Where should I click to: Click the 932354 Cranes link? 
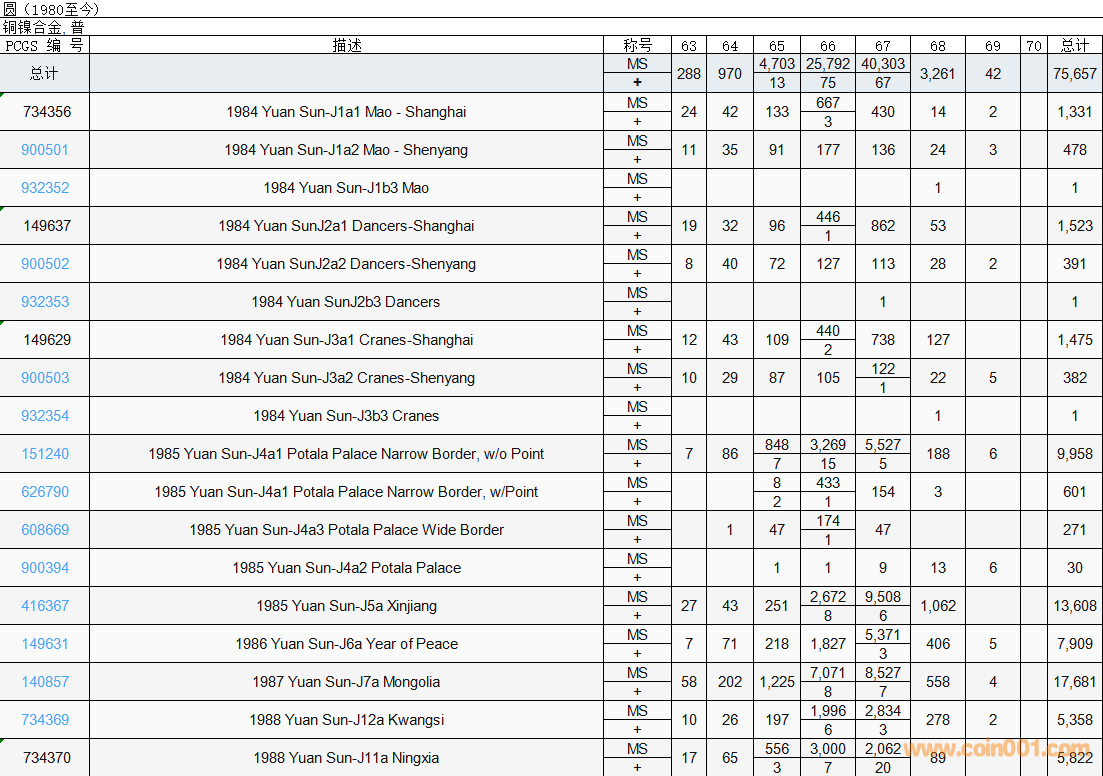point(45,416)
